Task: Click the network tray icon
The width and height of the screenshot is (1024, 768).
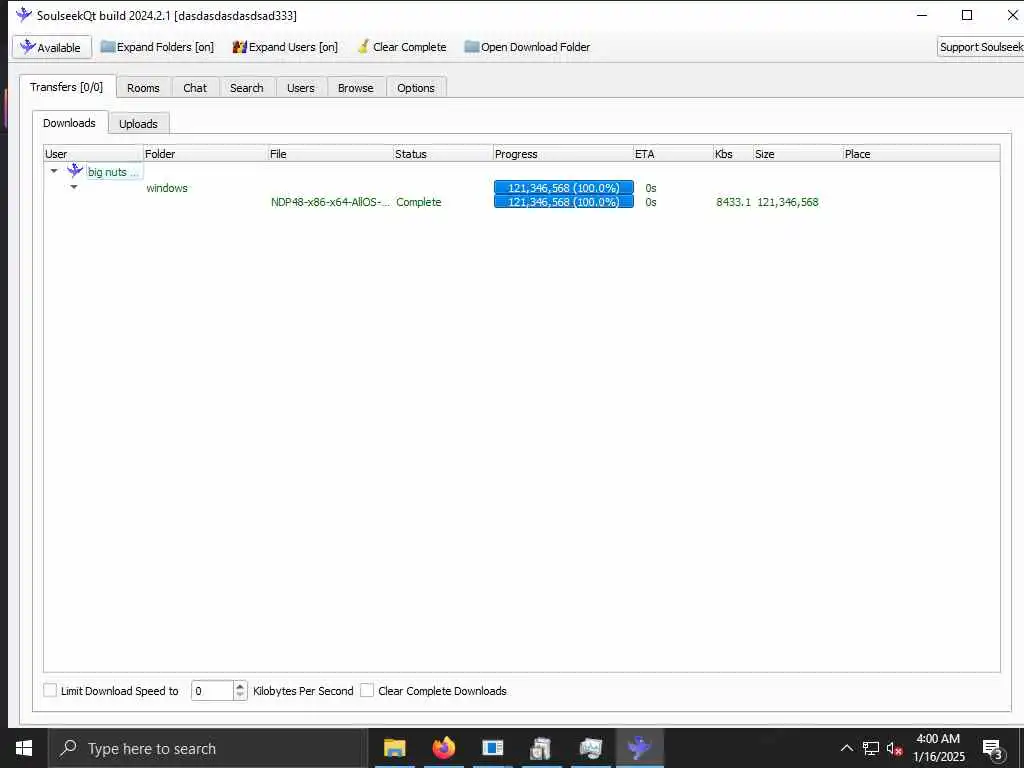Action: pyautogui.click(x=871, y=748)
